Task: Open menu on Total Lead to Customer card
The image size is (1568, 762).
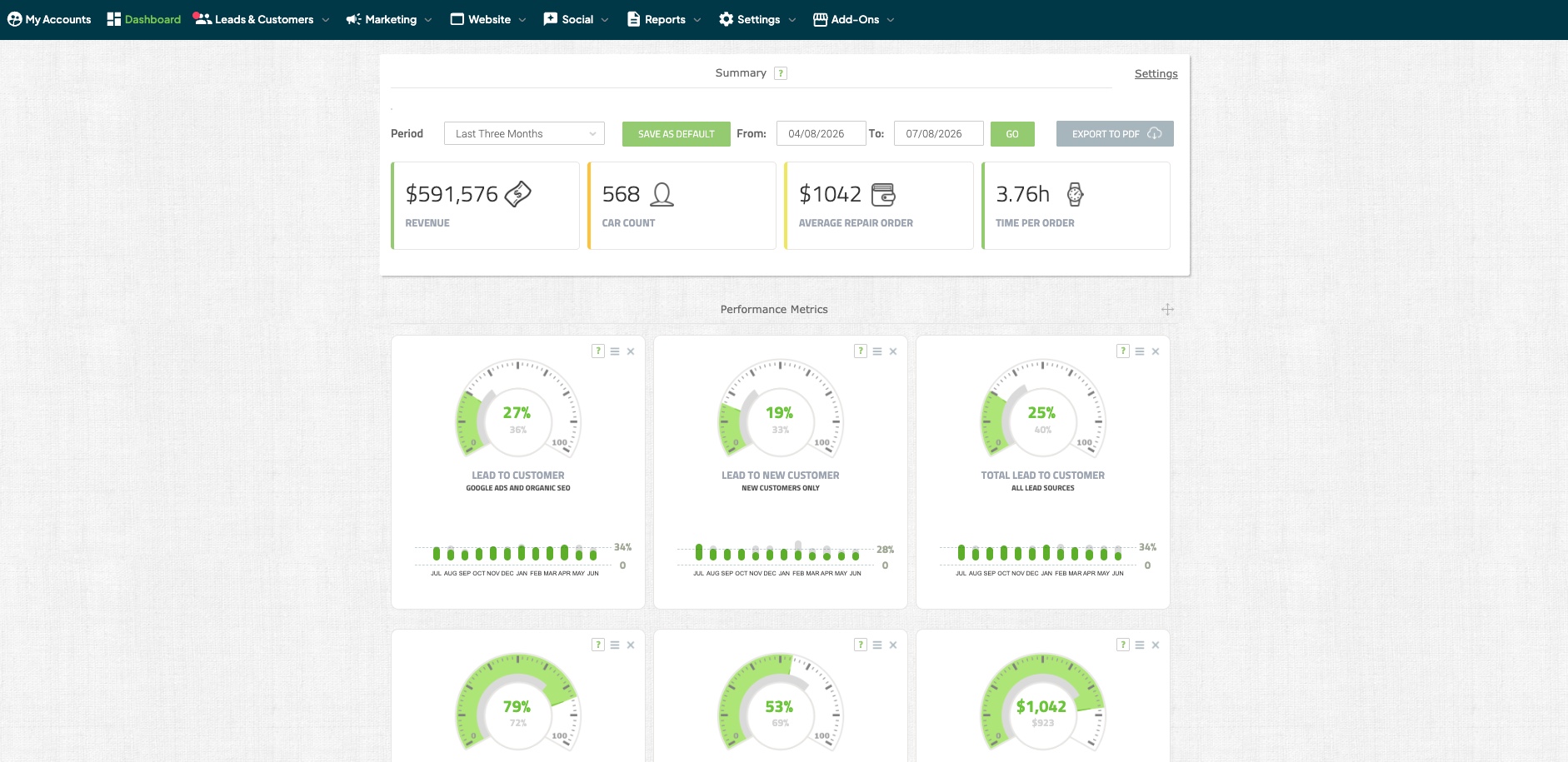Action: pos(1140,351)
